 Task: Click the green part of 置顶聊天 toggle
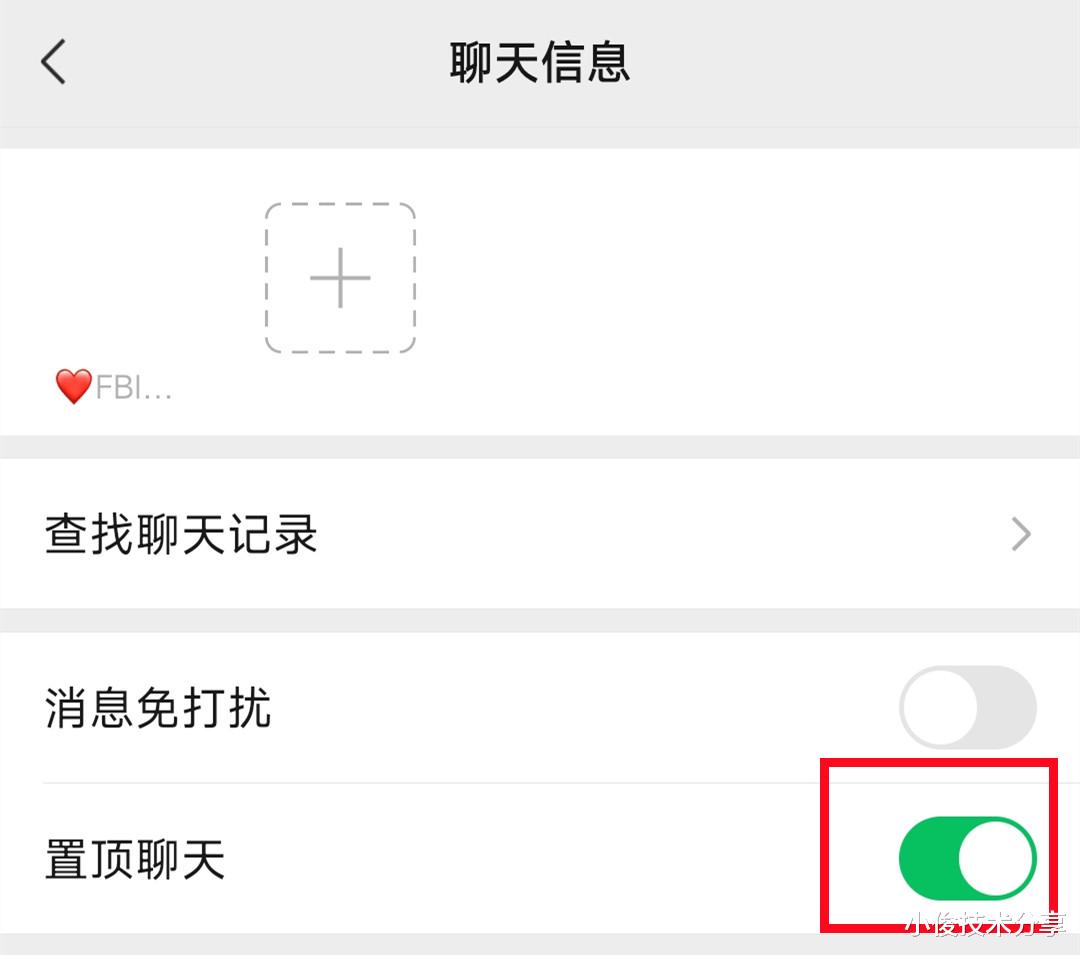(928, 858)
